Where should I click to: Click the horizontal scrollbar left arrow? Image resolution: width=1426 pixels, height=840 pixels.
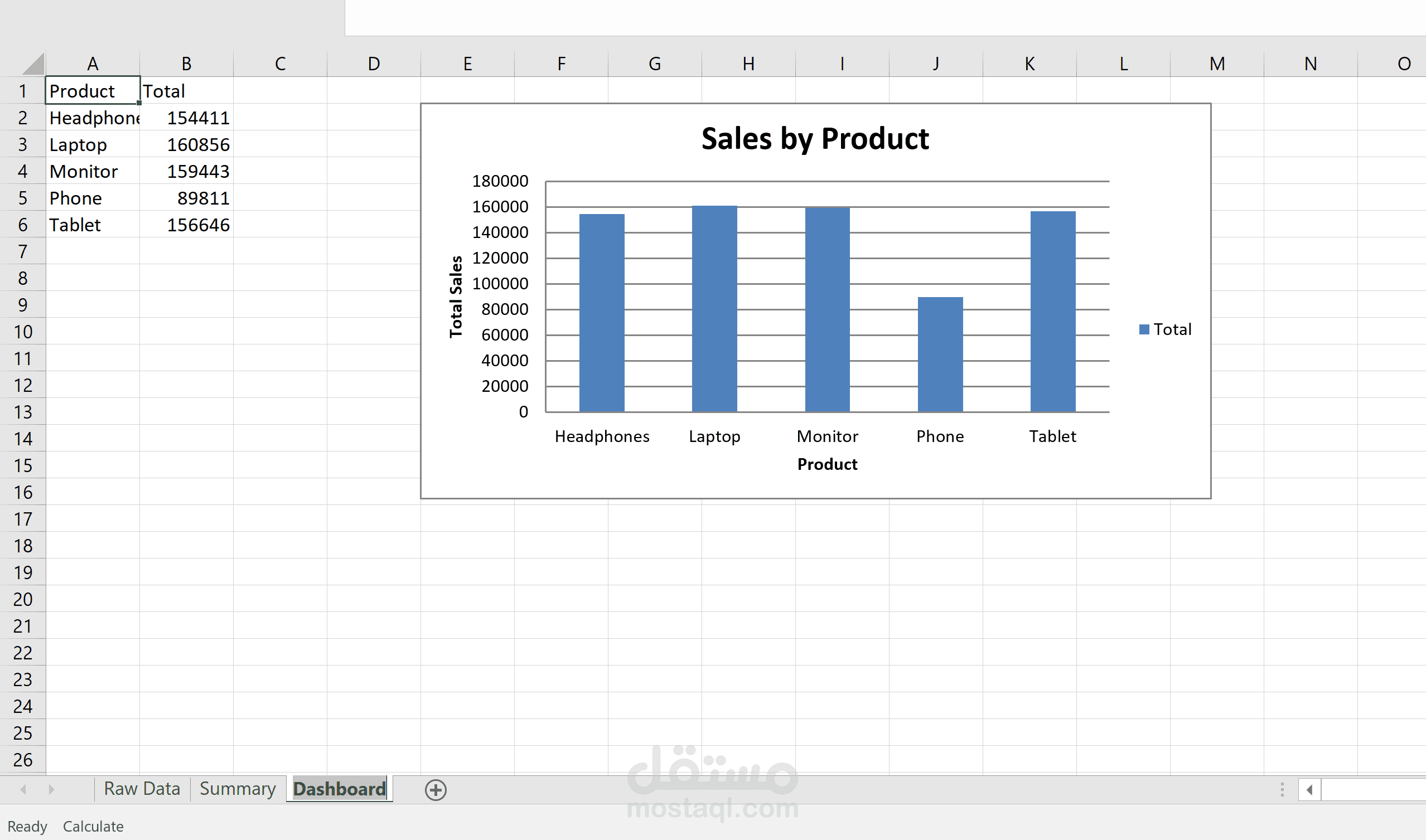click(1309, 790)
